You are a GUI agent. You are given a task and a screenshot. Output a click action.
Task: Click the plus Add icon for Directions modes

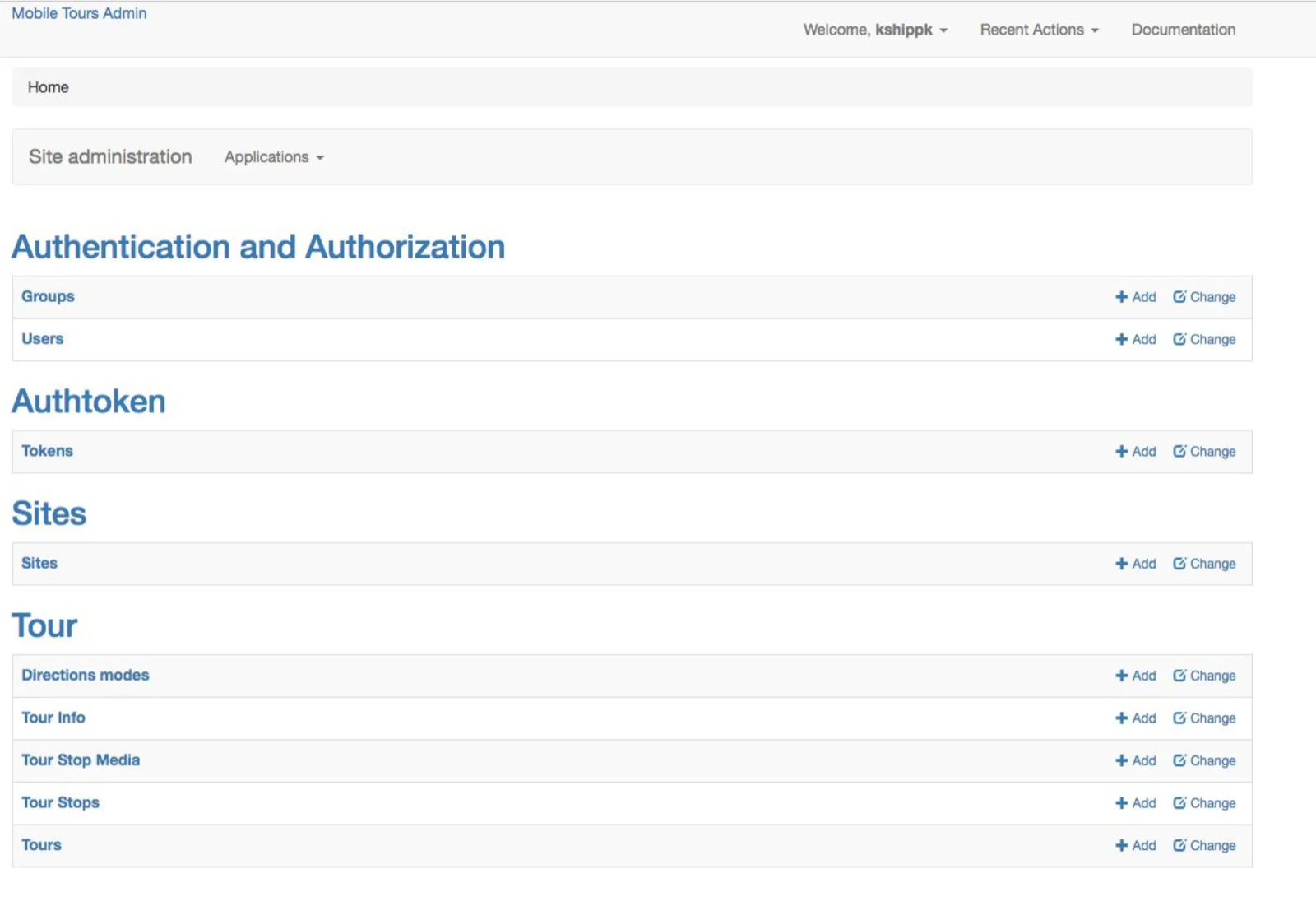pos(1121,676)
